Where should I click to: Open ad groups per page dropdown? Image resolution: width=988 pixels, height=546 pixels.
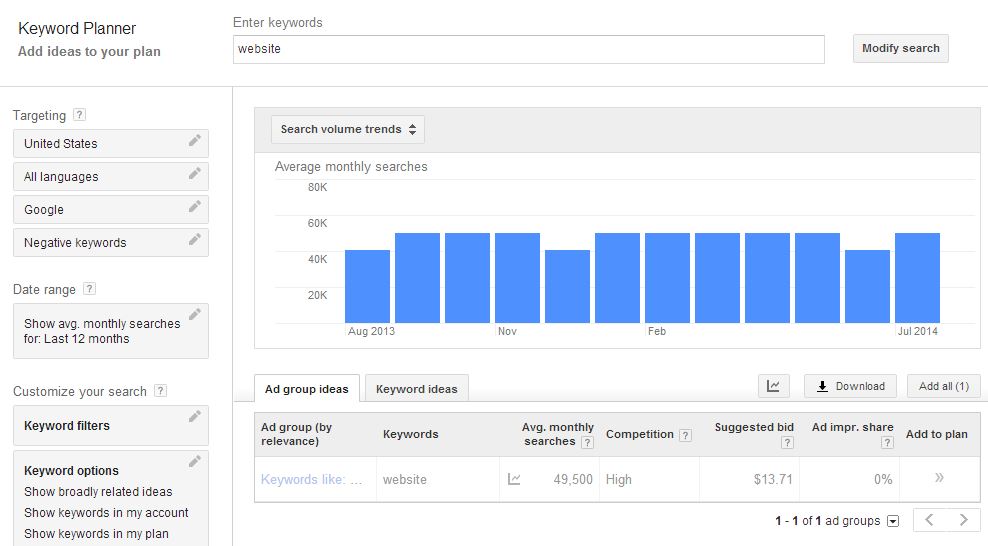coord(893,521)
